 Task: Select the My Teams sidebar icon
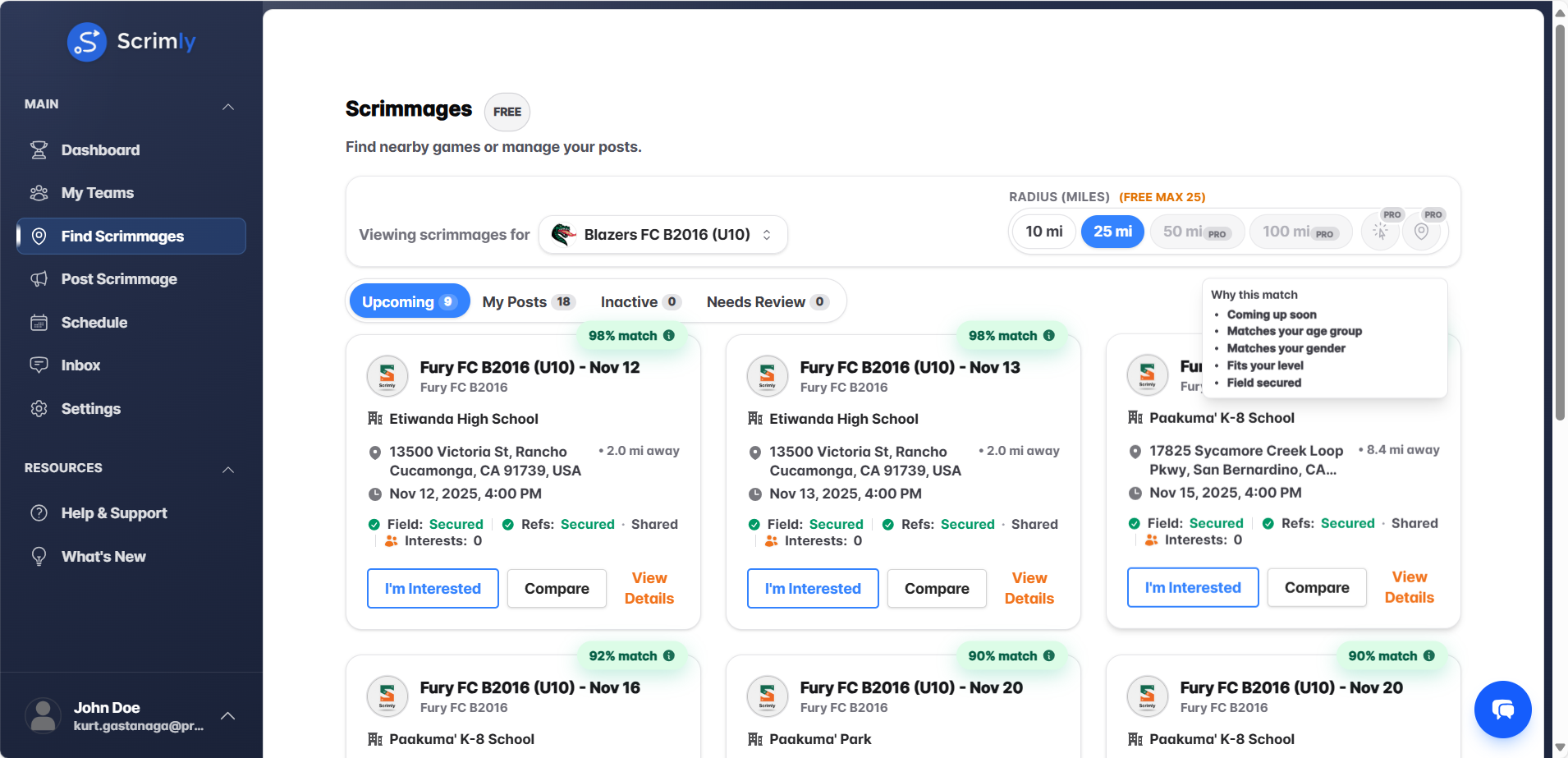(39, 192)
